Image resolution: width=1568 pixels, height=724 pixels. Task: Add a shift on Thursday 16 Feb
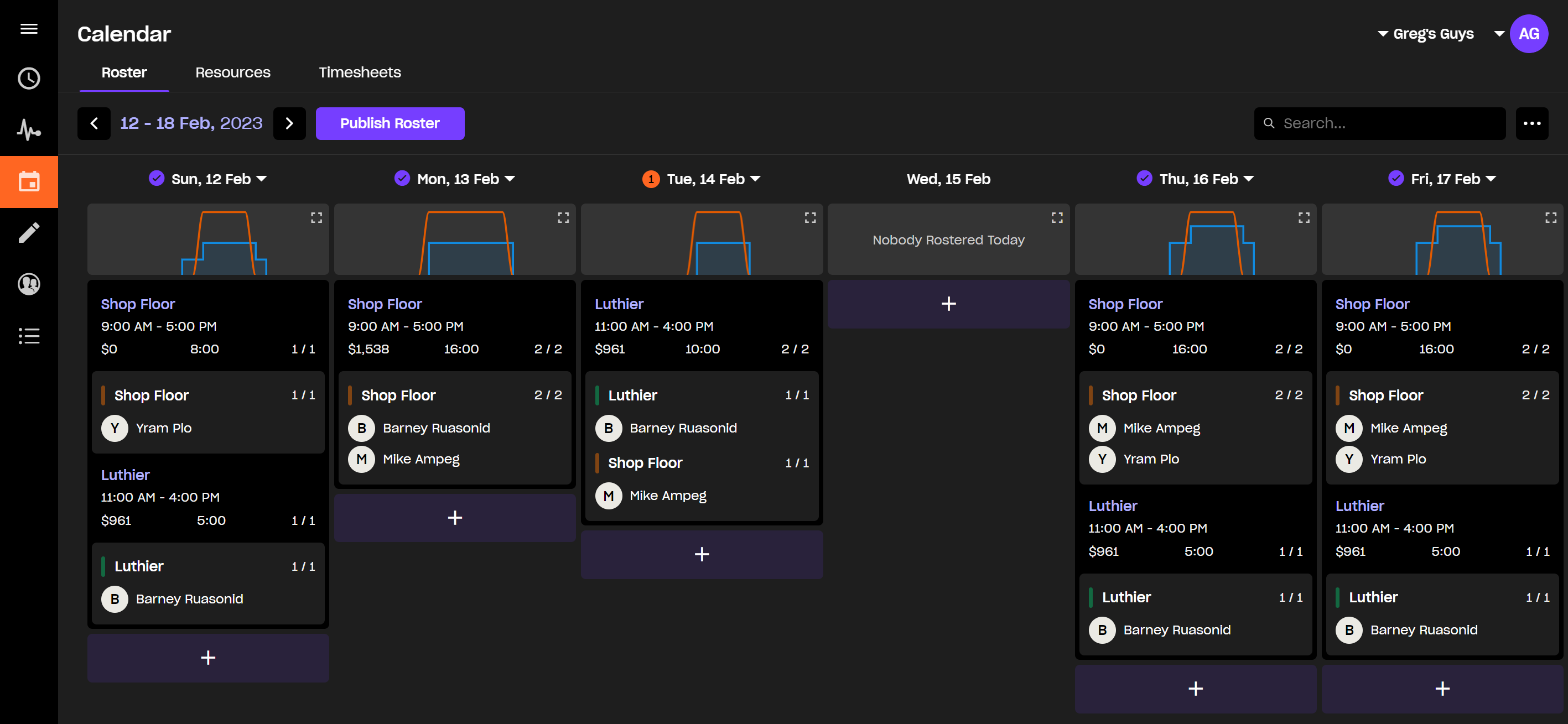(x=1196, y=689)
